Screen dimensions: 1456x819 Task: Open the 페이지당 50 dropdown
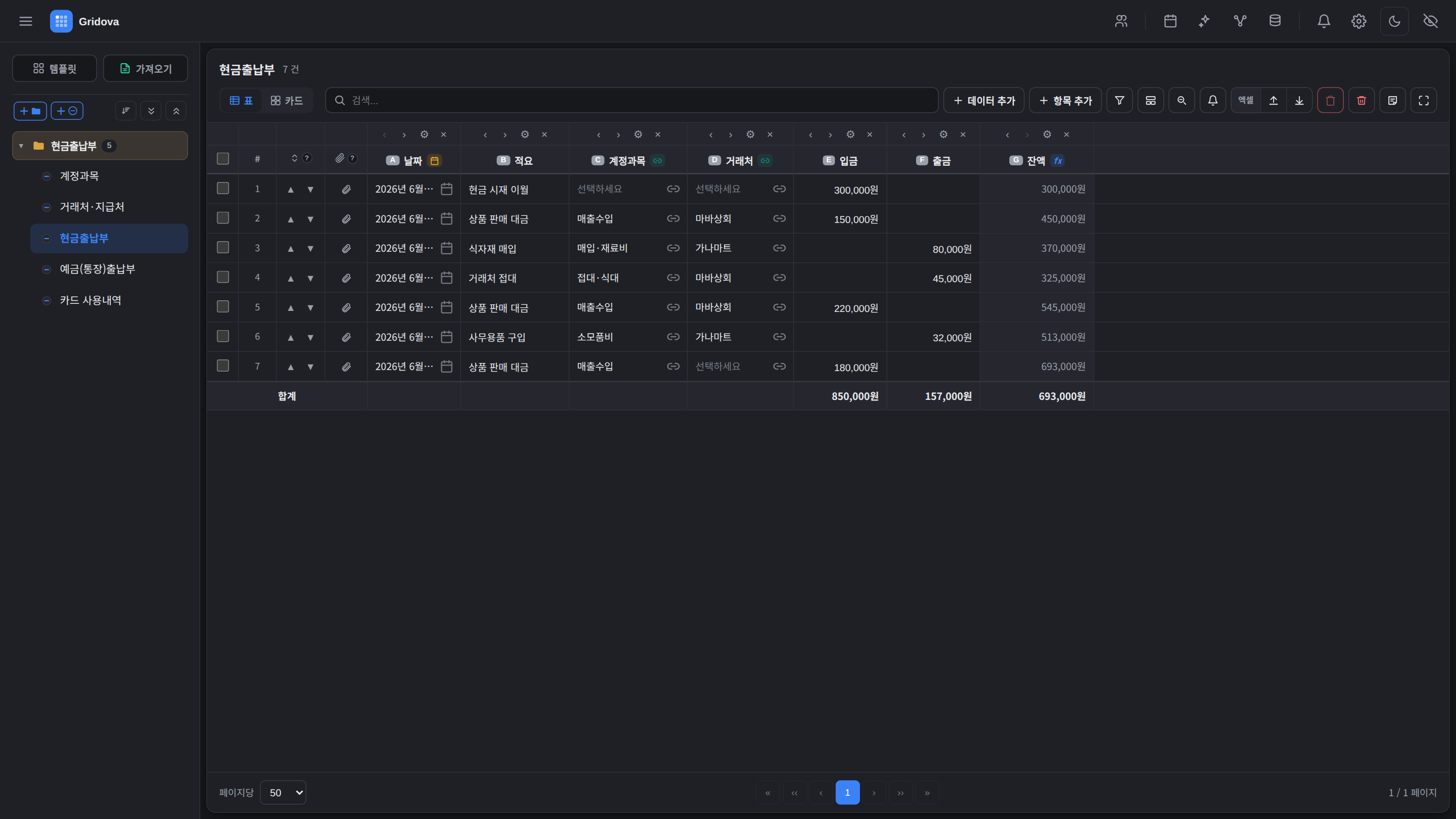tap(283, 792)
